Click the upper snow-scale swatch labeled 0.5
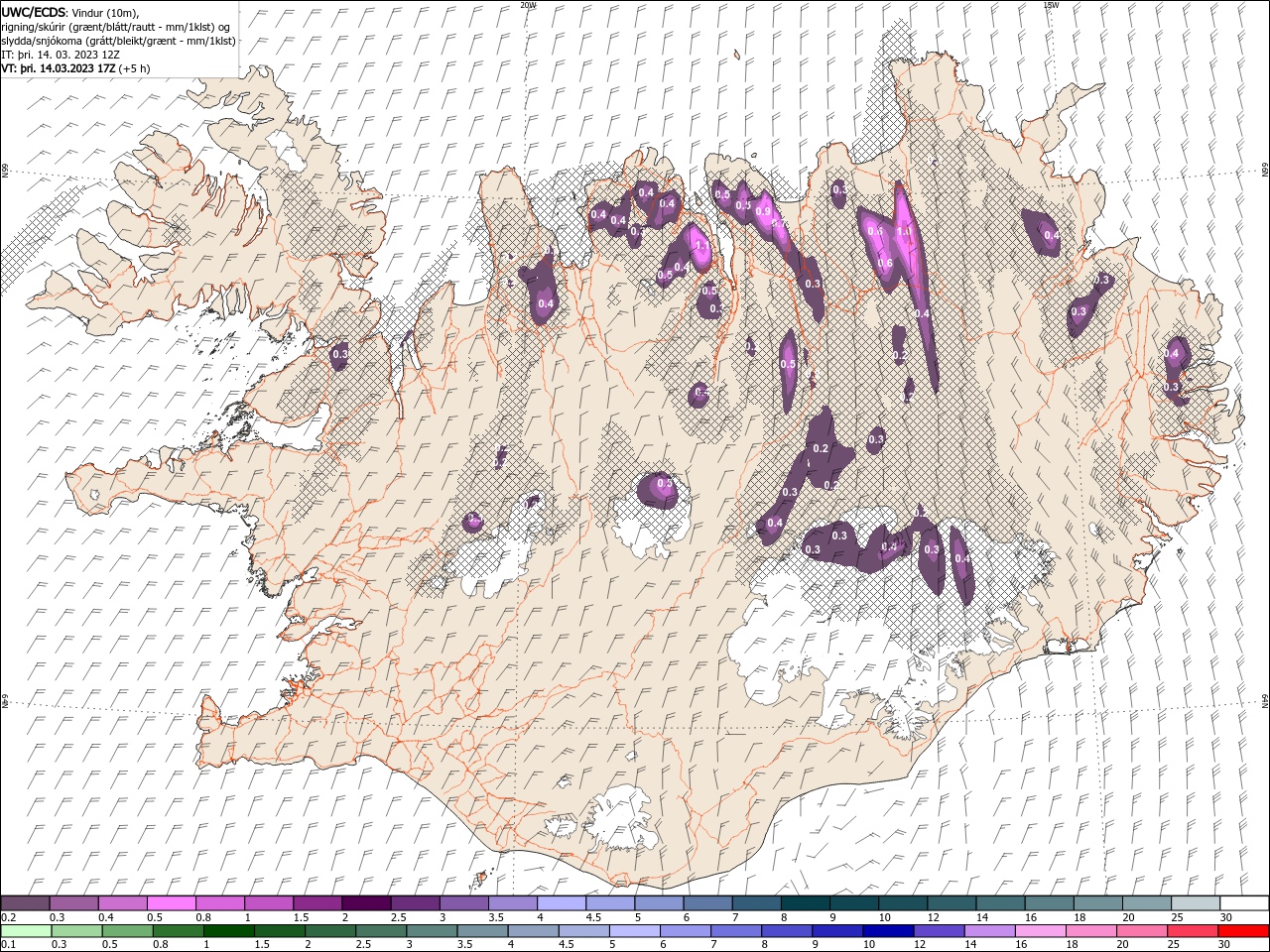This screenshot has width=1270, height=952. click(171, 903)
